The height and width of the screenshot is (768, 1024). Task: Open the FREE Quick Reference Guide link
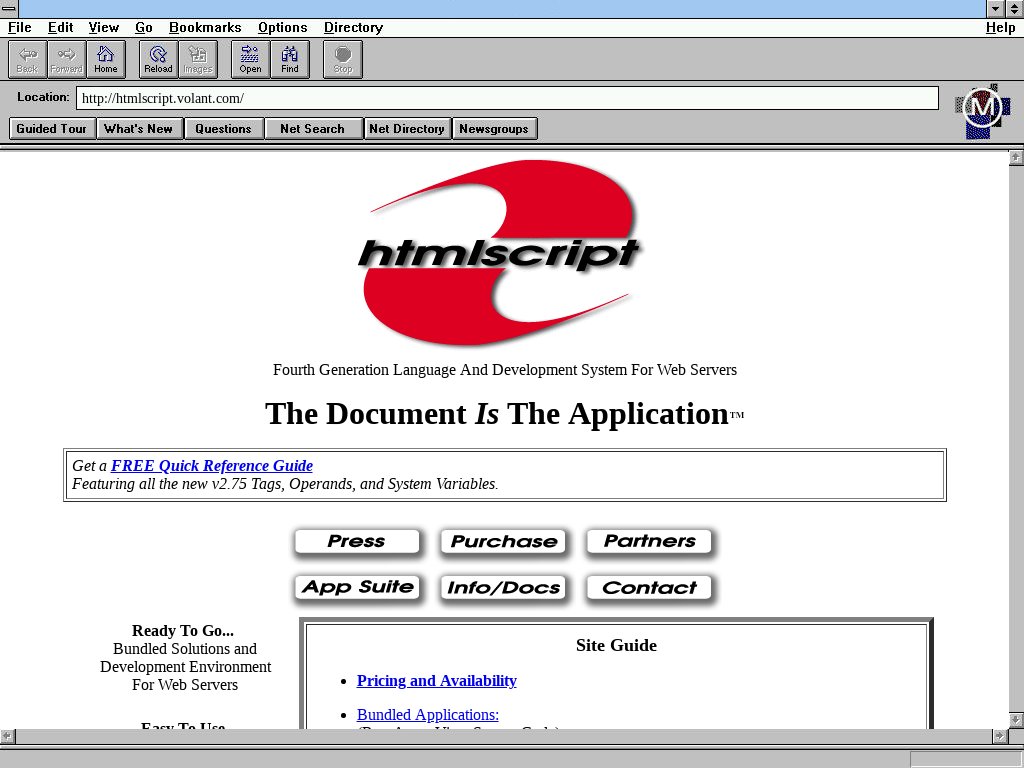click(x=212, y=466)
